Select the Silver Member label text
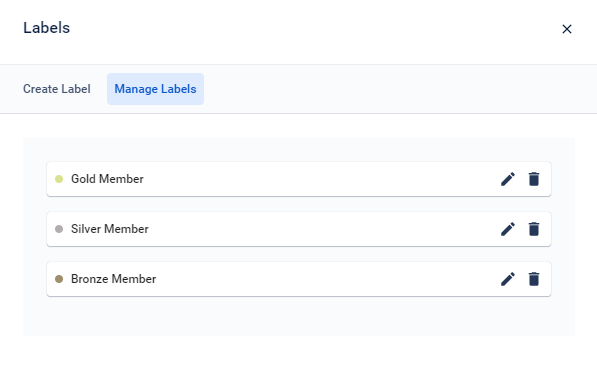Viewport: 597px width, 376px height. 110,229
